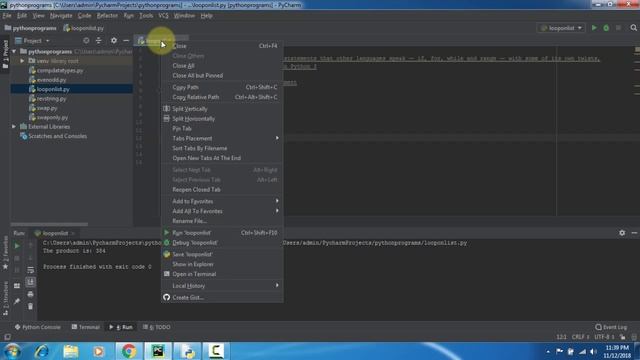Select the looponlist tab in Run panel
The width and height of the screenshot is (640, 360).
55,233
